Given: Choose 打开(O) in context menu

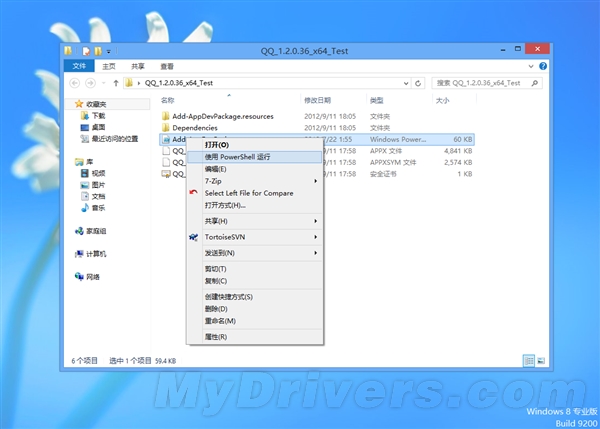Looking at the screenshot, I should (255, 145).
